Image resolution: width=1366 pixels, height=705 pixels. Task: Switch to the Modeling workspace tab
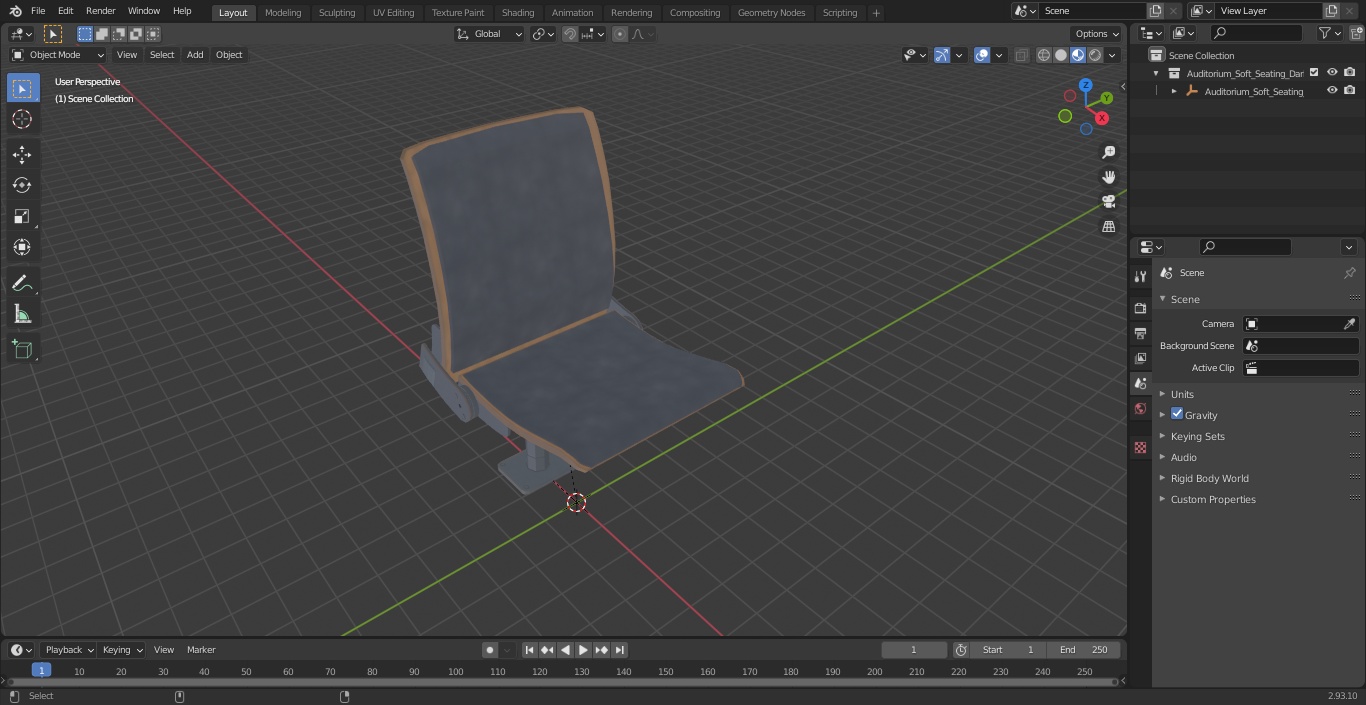coord(283,13)
